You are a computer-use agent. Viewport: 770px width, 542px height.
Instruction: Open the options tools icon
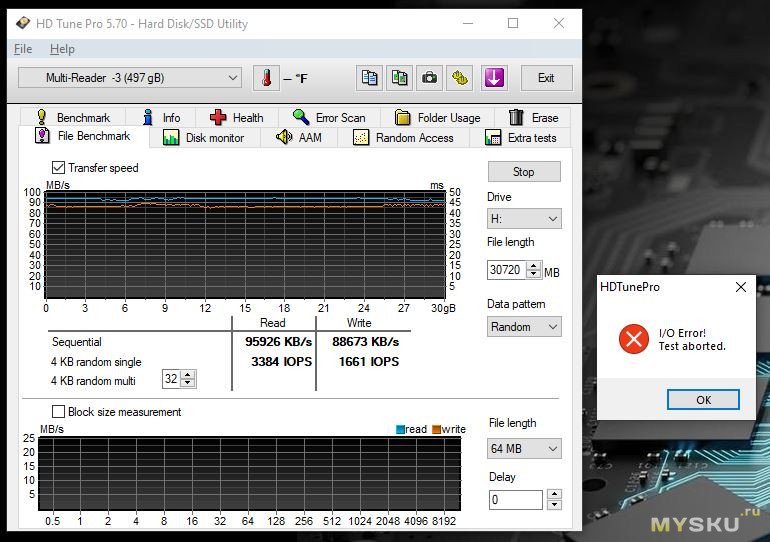(460, 78)
